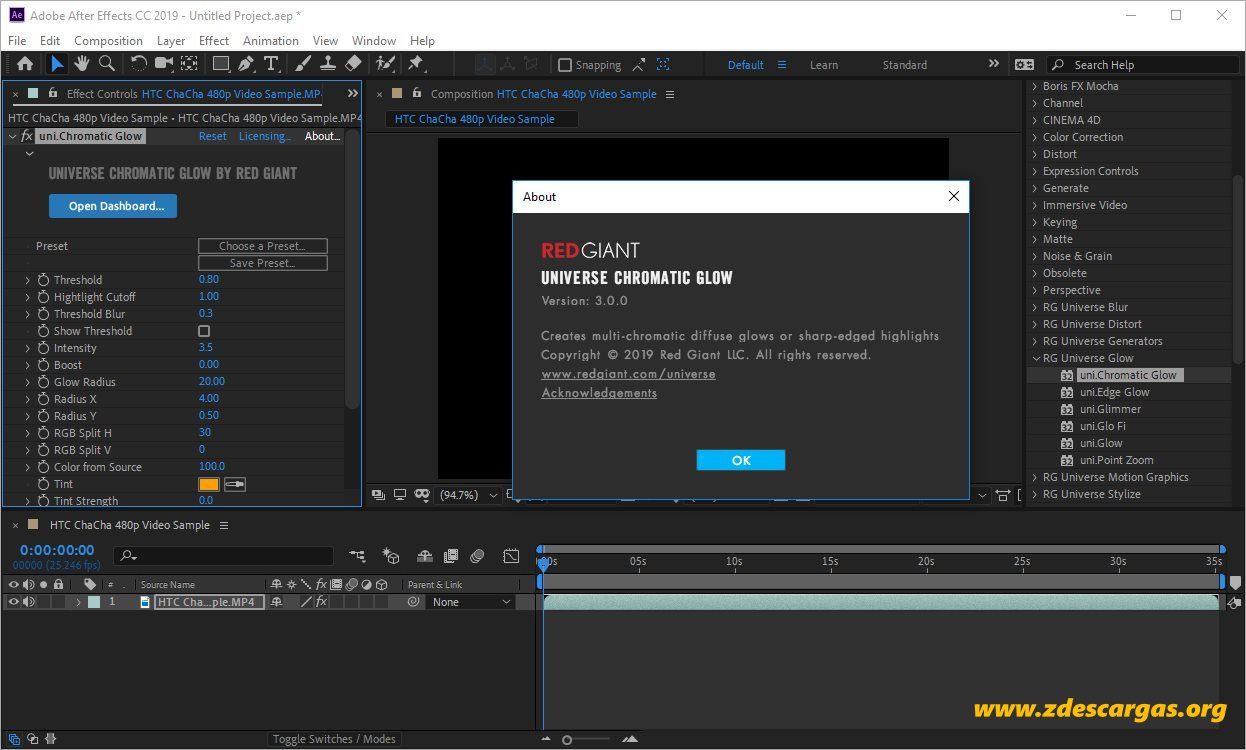Hide video of HTC Cha...ple.MP4 layer
Image resolution: width=1246 pixels, height=750 pixels.
coord(14,602)
